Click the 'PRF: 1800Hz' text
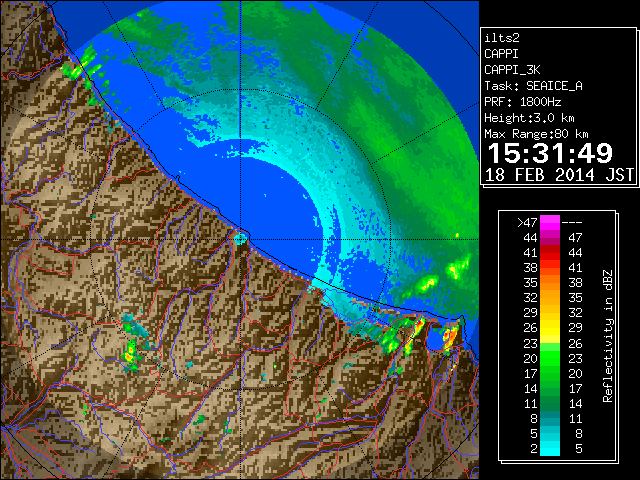The image size is (640, 480). click(x=523, y=102)
